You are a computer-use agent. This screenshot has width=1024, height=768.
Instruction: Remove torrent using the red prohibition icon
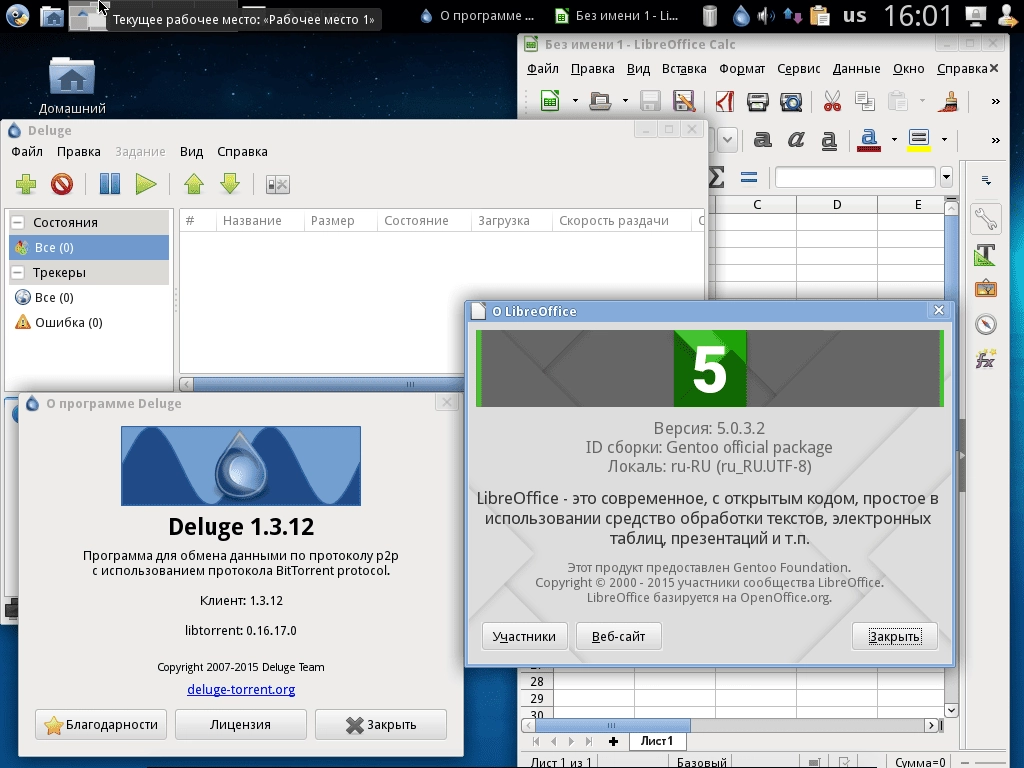pyautogui.click(x=62, y=184)
